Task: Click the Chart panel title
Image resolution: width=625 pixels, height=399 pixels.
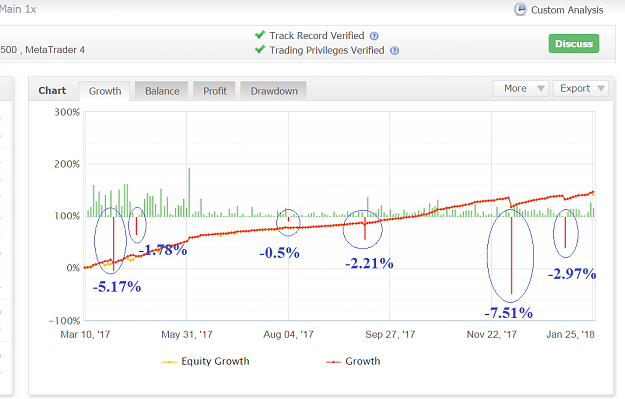Action: (x=52, y=90)
